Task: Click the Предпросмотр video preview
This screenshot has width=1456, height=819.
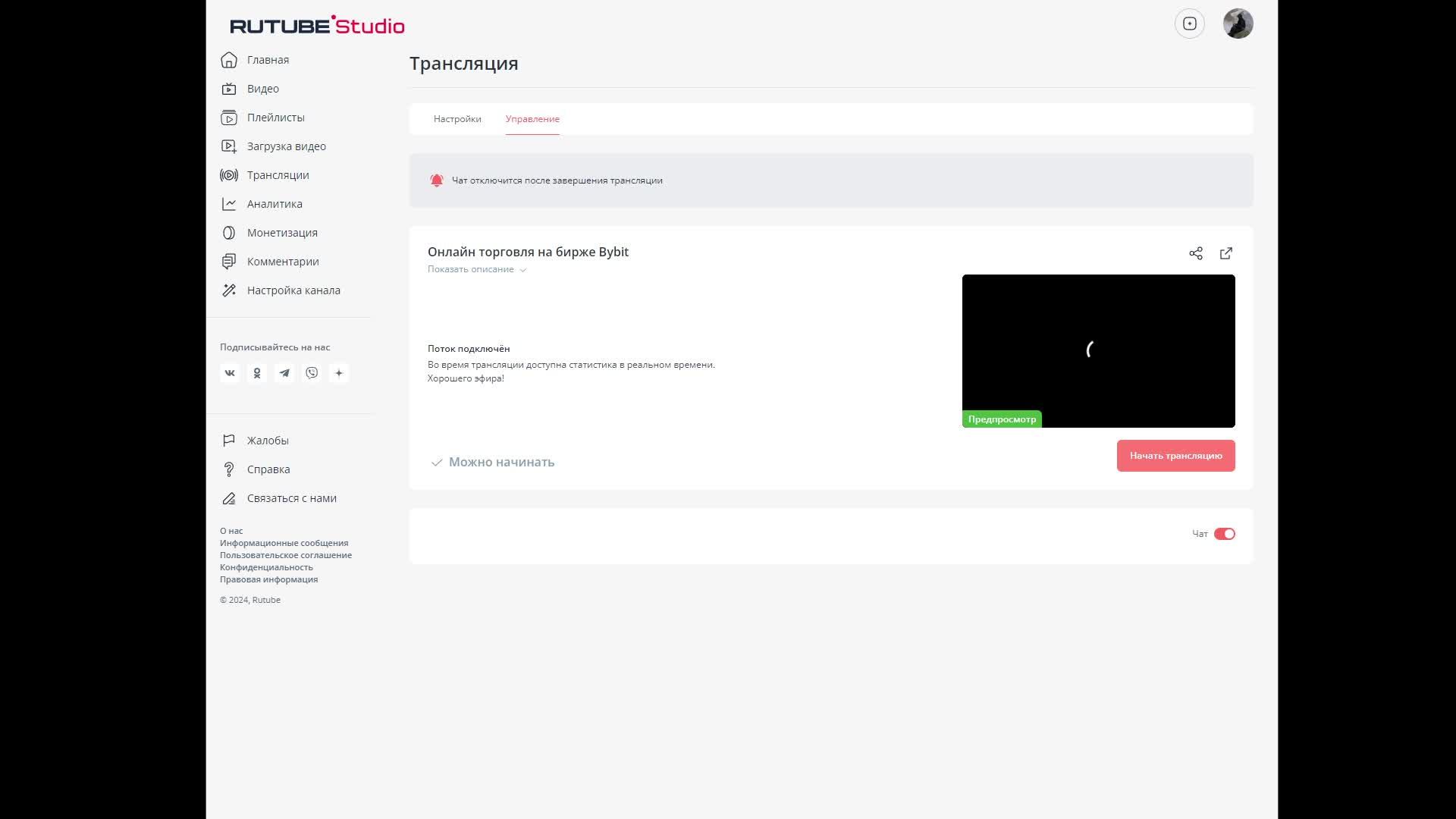Action: point(1099,350)
